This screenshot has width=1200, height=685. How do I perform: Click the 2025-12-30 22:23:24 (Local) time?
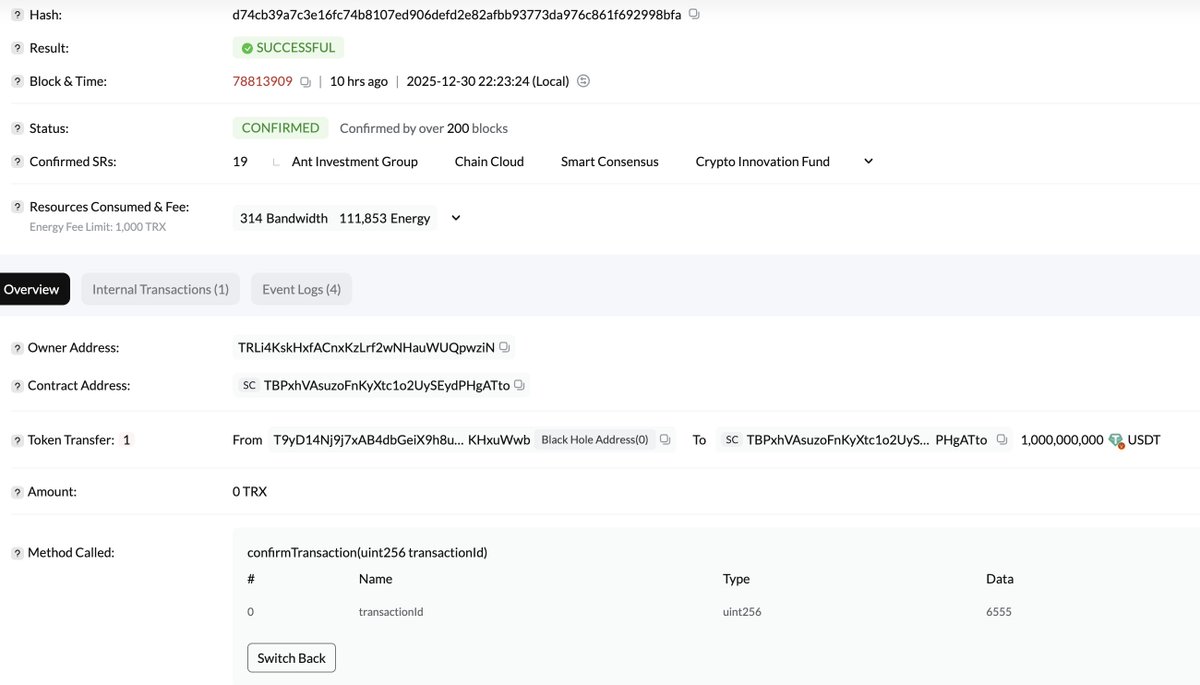(x=488, y=81)
